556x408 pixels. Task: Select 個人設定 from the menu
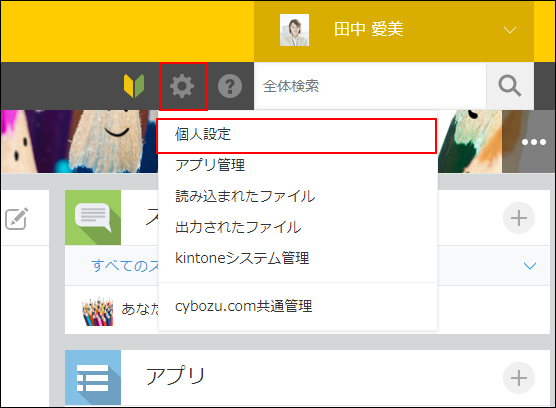[x=296, y=136]
